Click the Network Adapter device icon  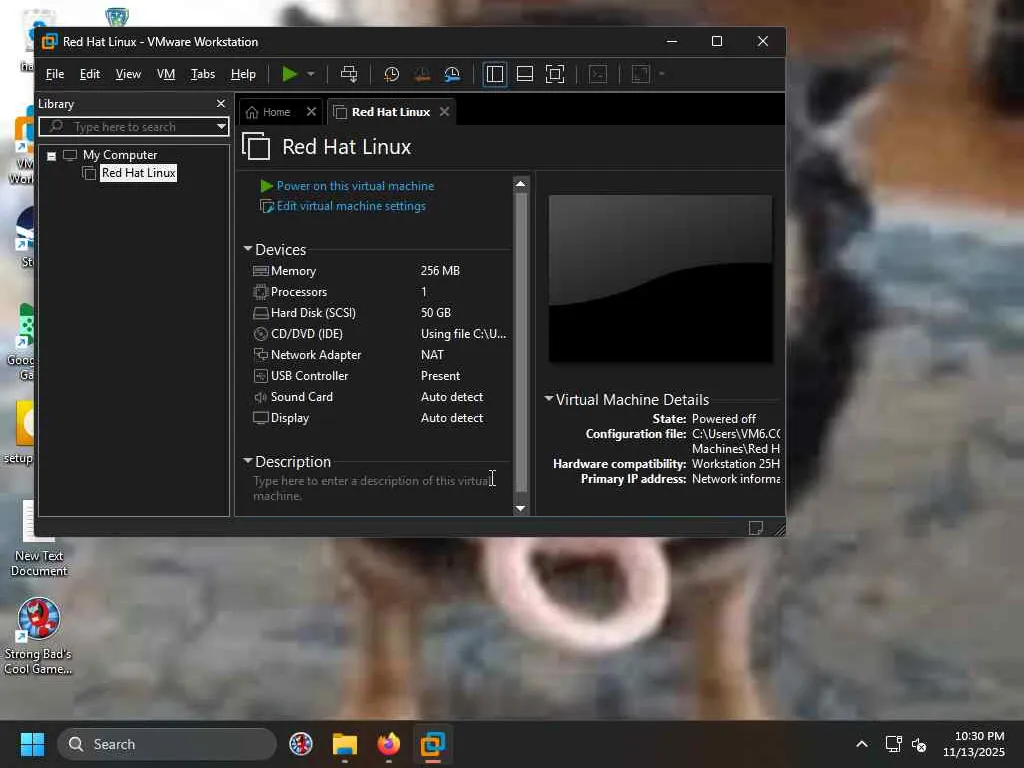[261, 355]
